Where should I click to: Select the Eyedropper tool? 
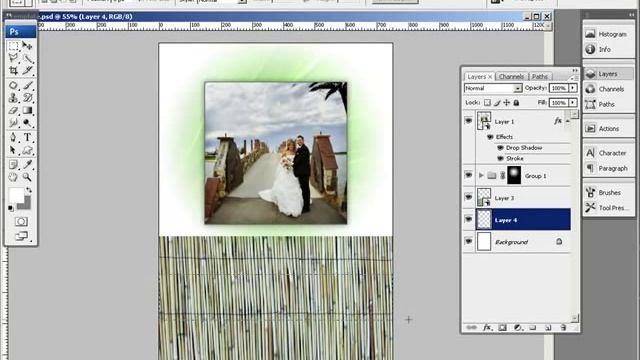pyautogui.click(x=27, y=164)
